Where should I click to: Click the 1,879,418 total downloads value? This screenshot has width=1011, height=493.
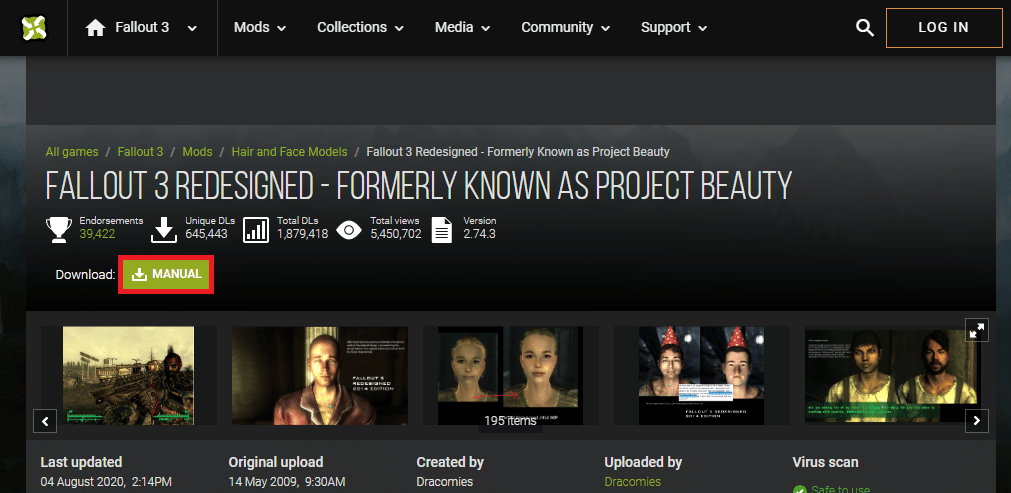[302, 234]
